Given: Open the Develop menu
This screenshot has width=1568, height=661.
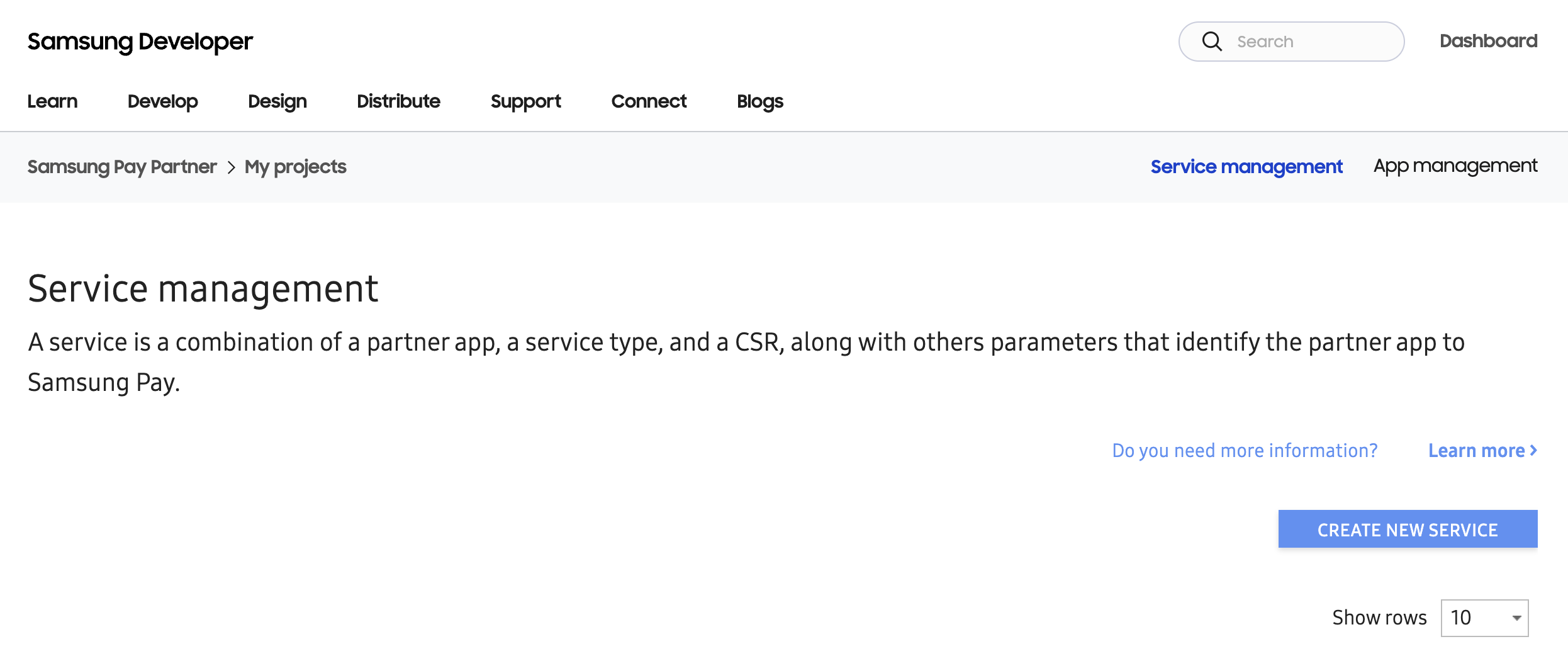Looking at the screenshot, I should [162, 101].
